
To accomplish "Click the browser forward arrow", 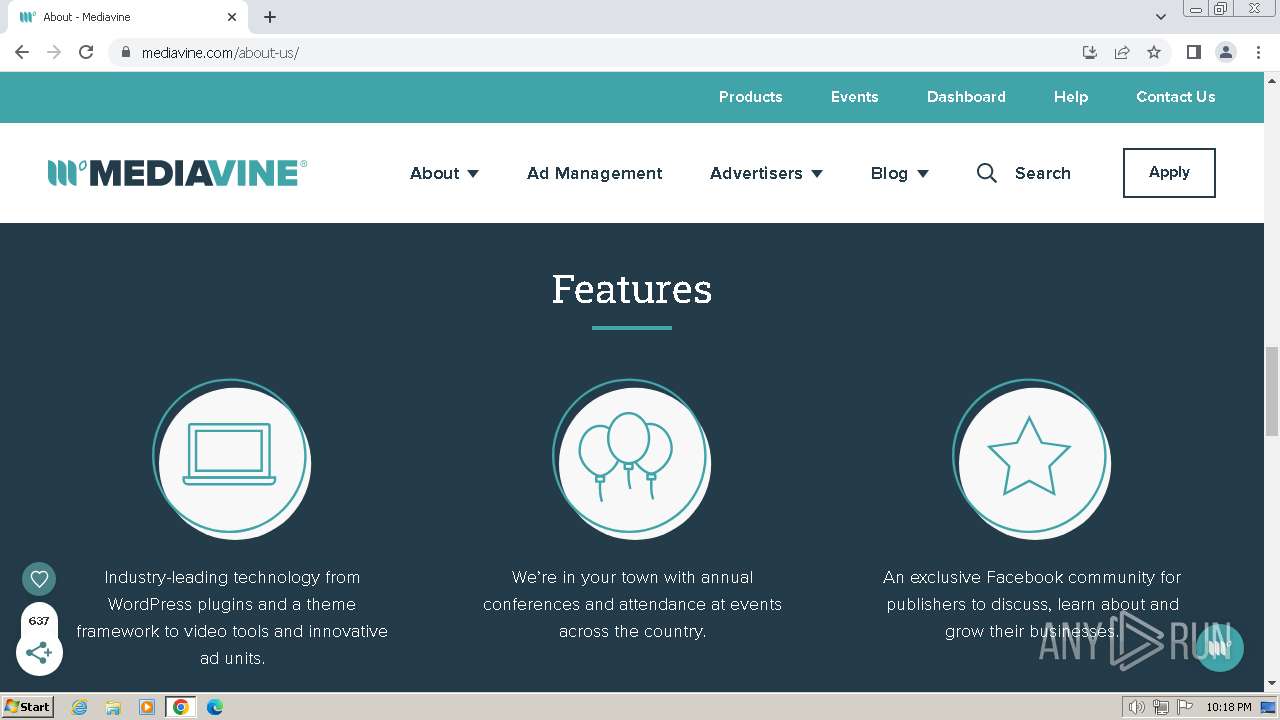I will click(54, 52).
